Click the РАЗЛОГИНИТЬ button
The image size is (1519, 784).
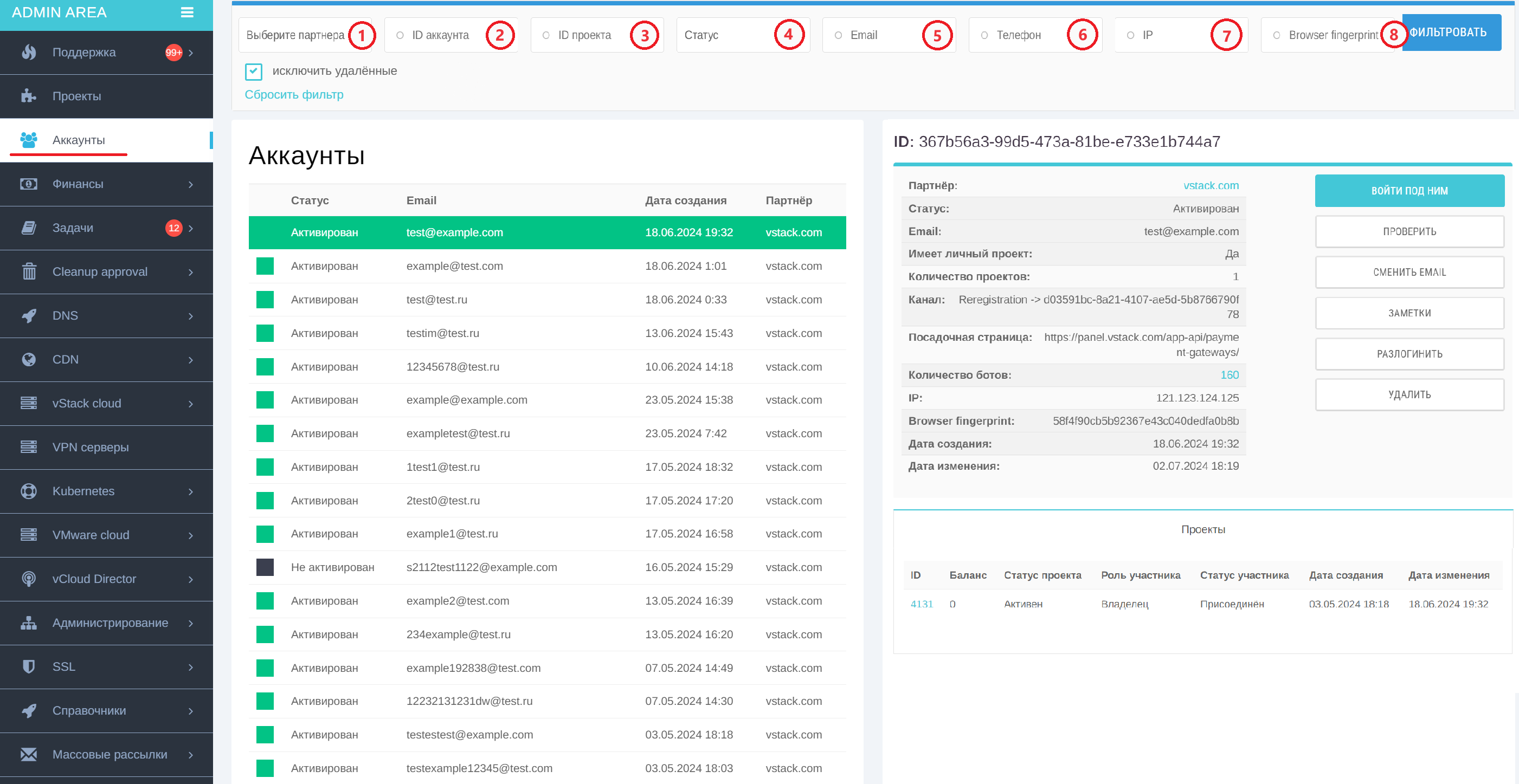click(x=1409, y=354)
